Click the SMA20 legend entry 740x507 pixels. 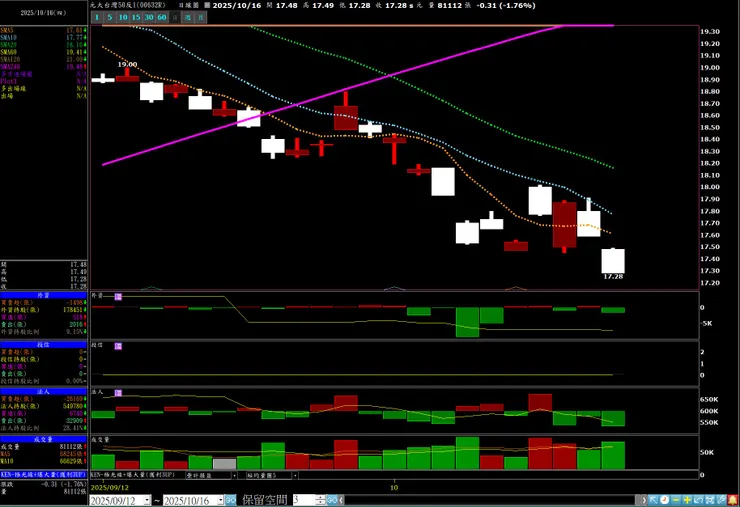coord(43,45)
